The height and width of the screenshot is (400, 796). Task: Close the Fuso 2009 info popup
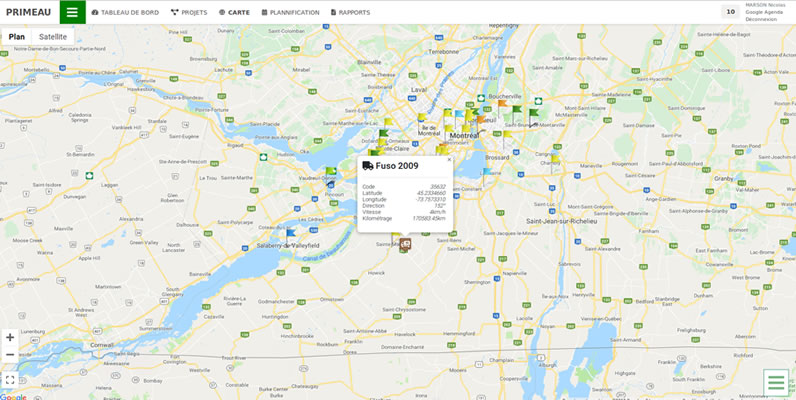(x=449, y=159)
